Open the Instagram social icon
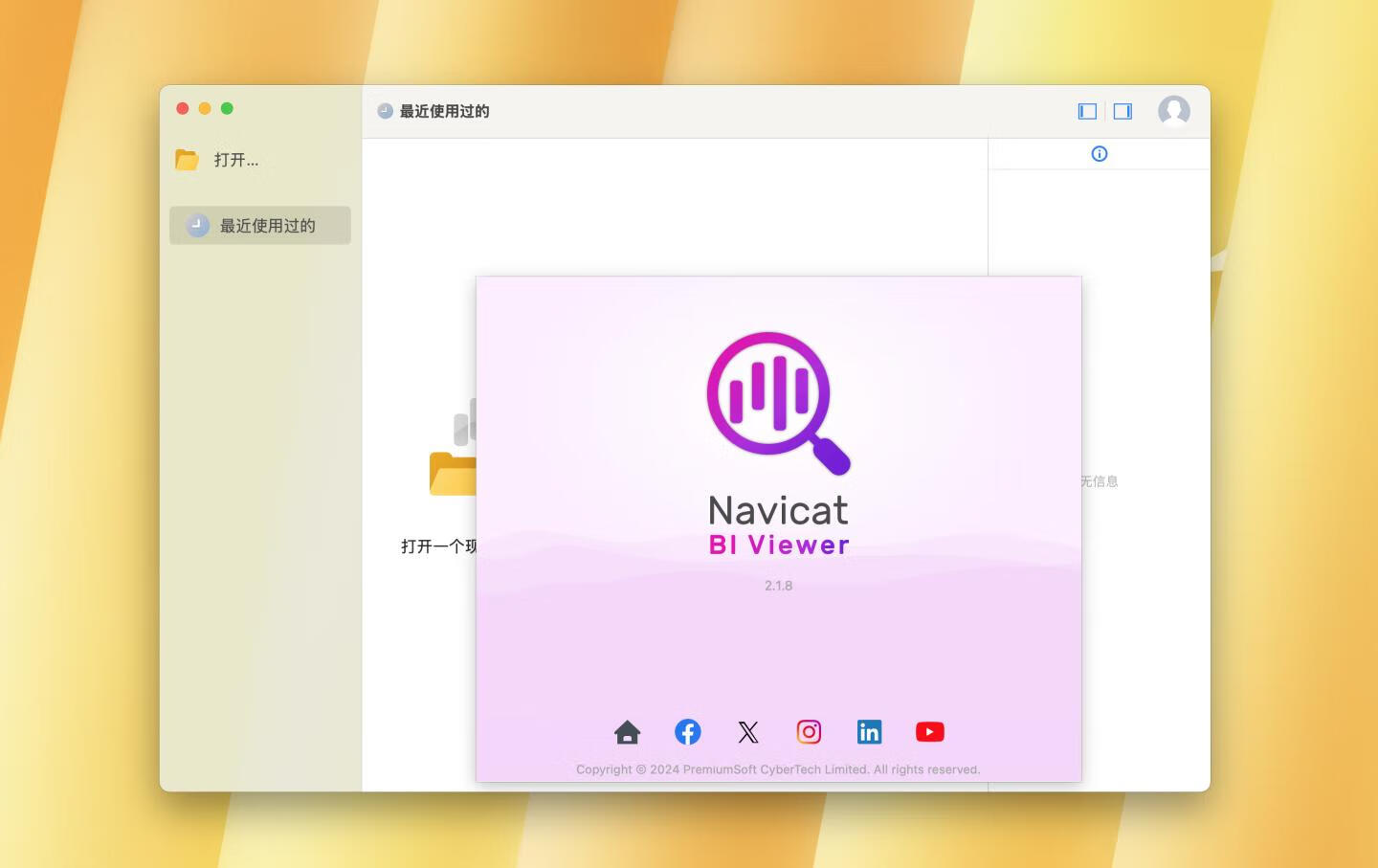The image size is (1378, 868). click(x=809, y=732)
